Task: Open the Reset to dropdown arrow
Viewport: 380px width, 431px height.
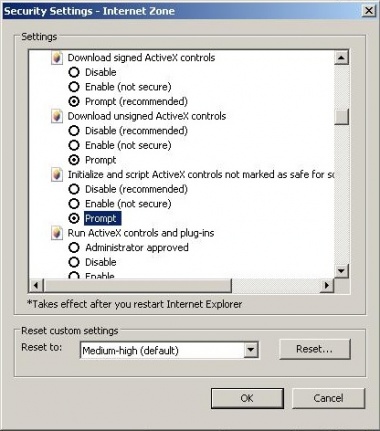Action: 251,350
